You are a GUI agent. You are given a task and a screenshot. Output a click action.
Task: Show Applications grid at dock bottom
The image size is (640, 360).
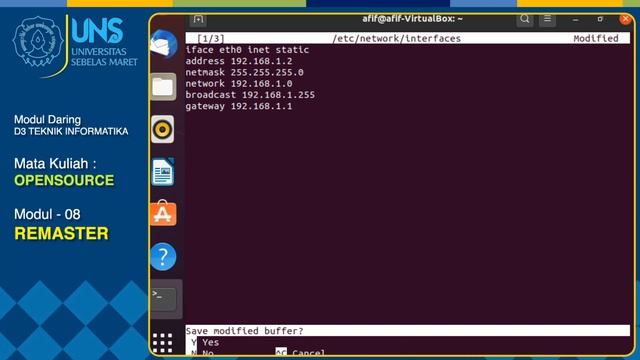point(162,343)
